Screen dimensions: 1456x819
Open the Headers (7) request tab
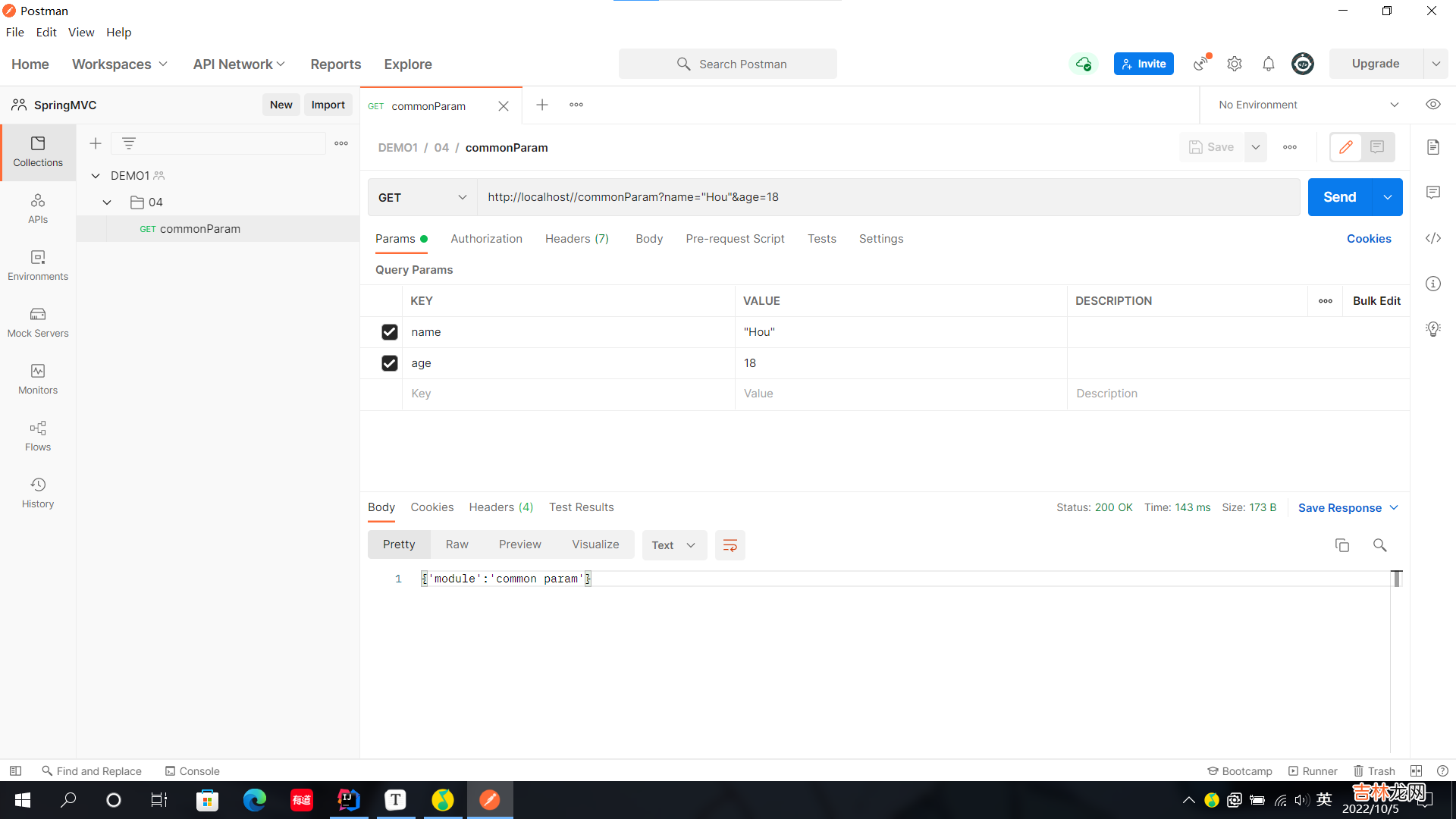click(576, 239)
